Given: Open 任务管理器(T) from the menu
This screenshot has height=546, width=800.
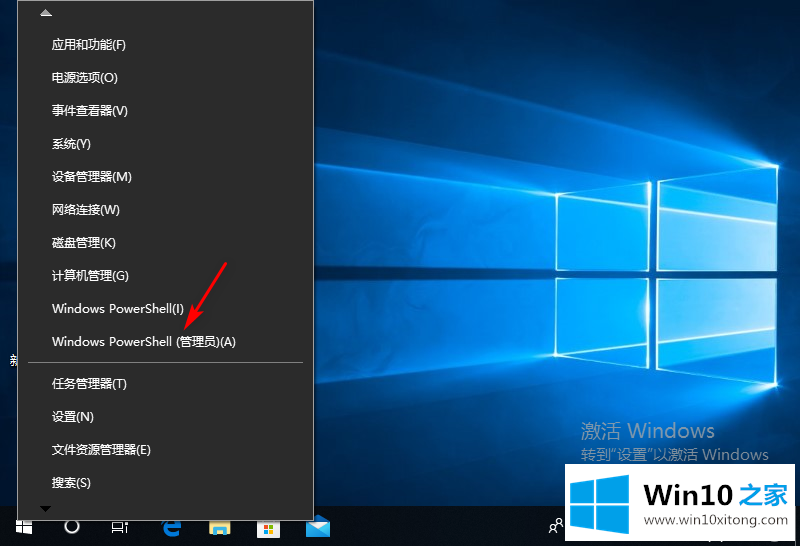Looking at the screenshot, I should pyautogui.click(x=89, y=384).
